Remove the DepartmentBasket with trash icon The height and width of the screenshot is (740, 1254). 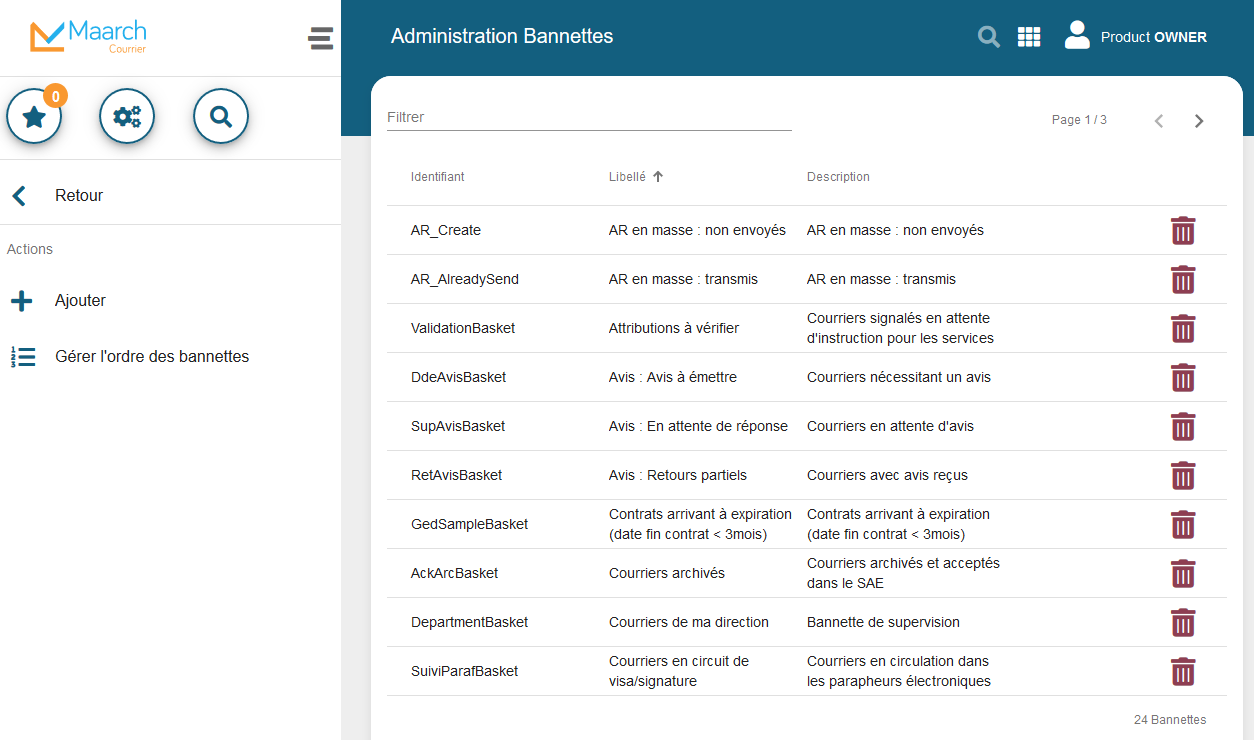tap(1183, 623)
